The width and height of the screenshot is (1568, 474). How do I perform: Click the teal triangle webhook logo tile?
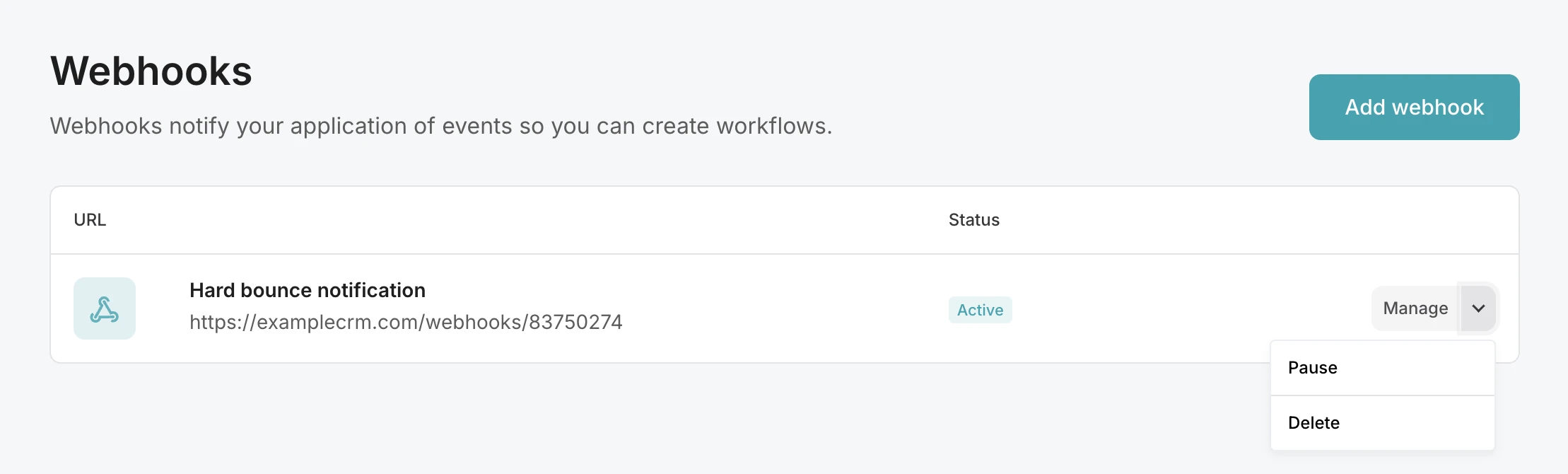click(105, 308)
